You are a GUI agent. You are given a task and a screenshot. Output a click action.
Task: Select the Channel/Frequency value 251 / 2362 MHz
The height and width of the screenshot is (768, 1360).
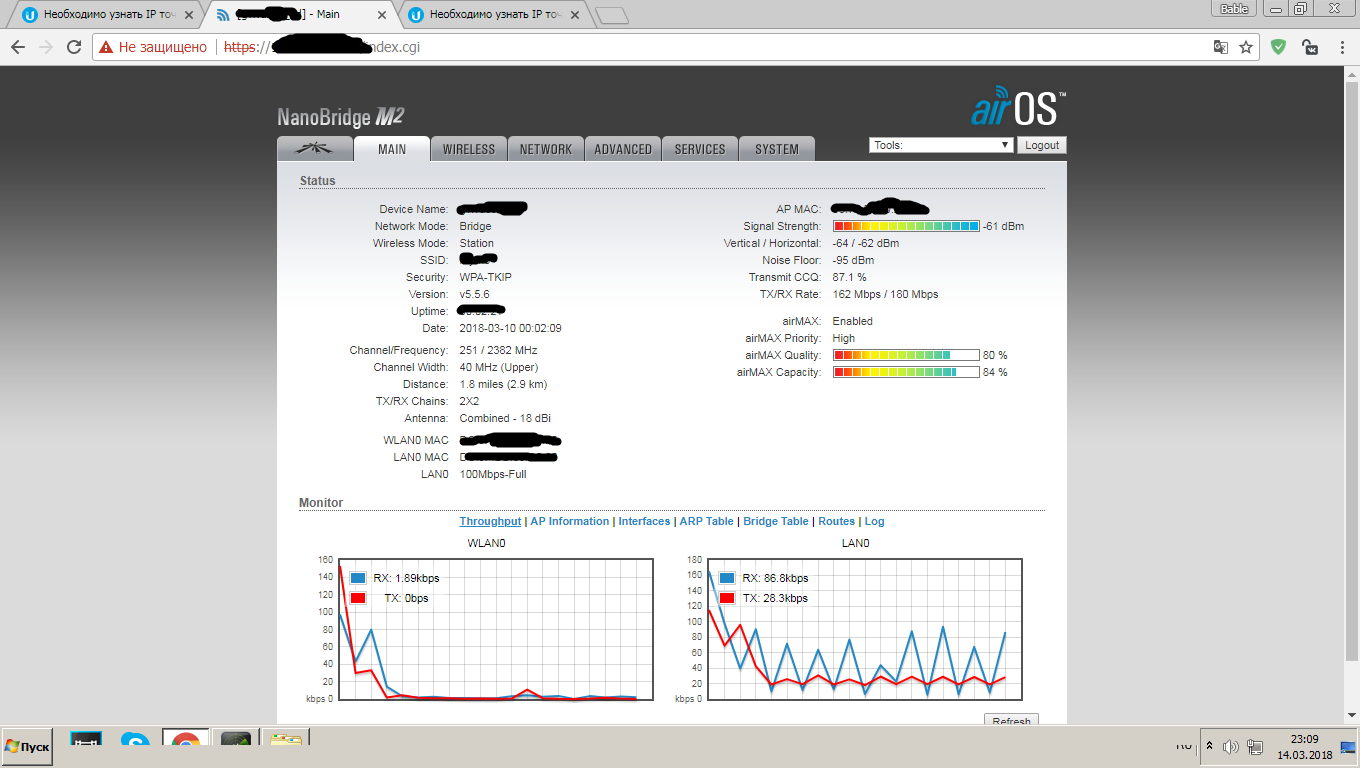tap(498, 350)
